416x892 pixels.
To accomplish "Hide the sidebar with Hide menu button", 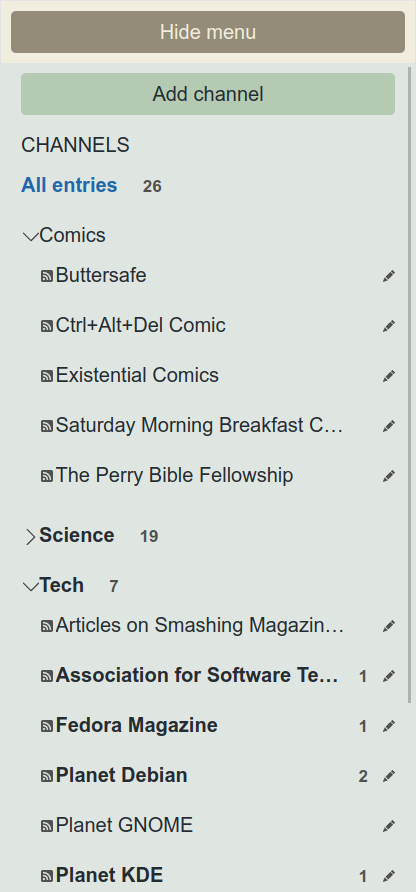I will (208, 32).
